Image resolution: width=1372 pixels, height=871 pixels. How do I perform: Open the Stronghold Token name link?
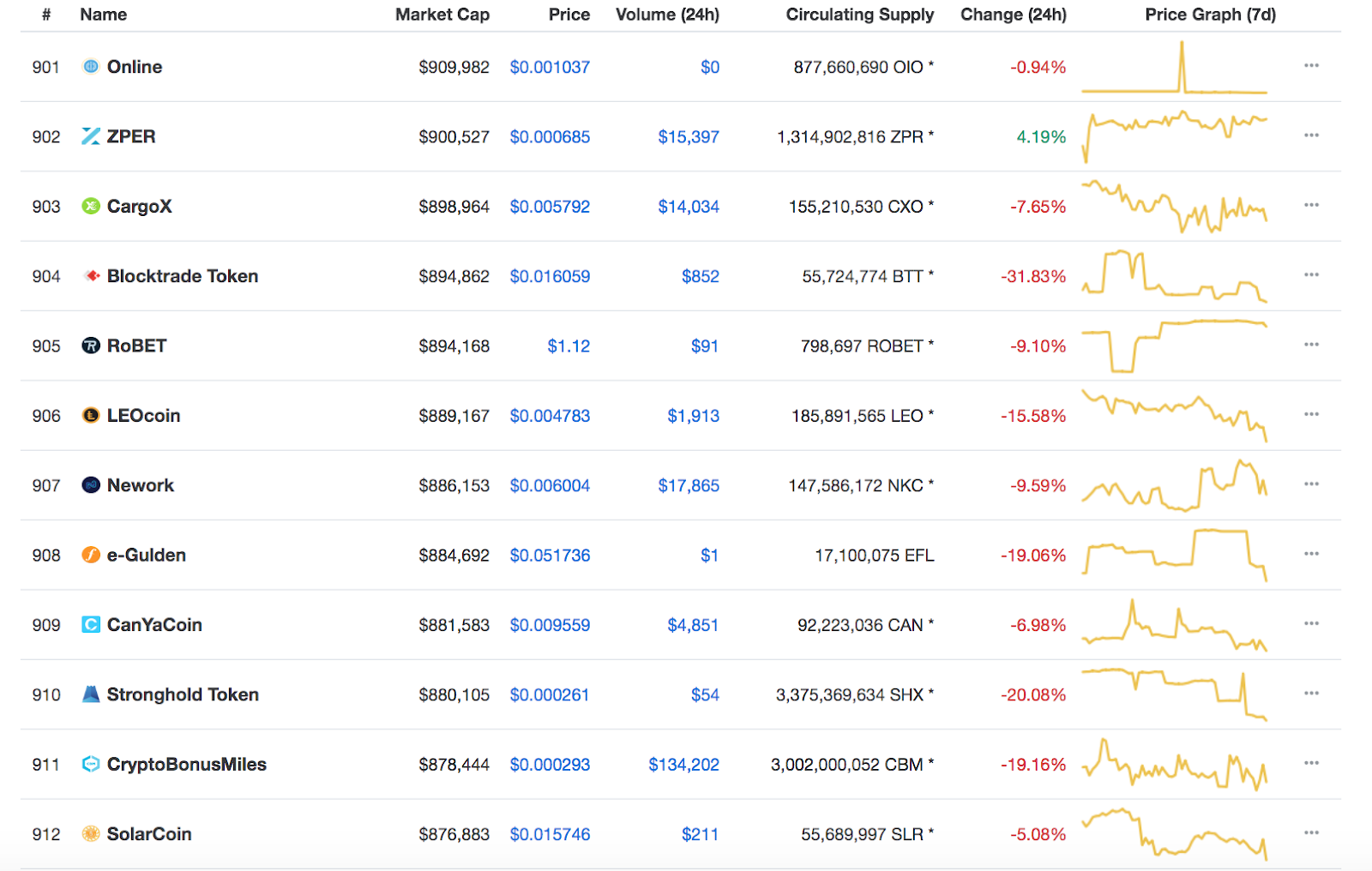(183, 694)
